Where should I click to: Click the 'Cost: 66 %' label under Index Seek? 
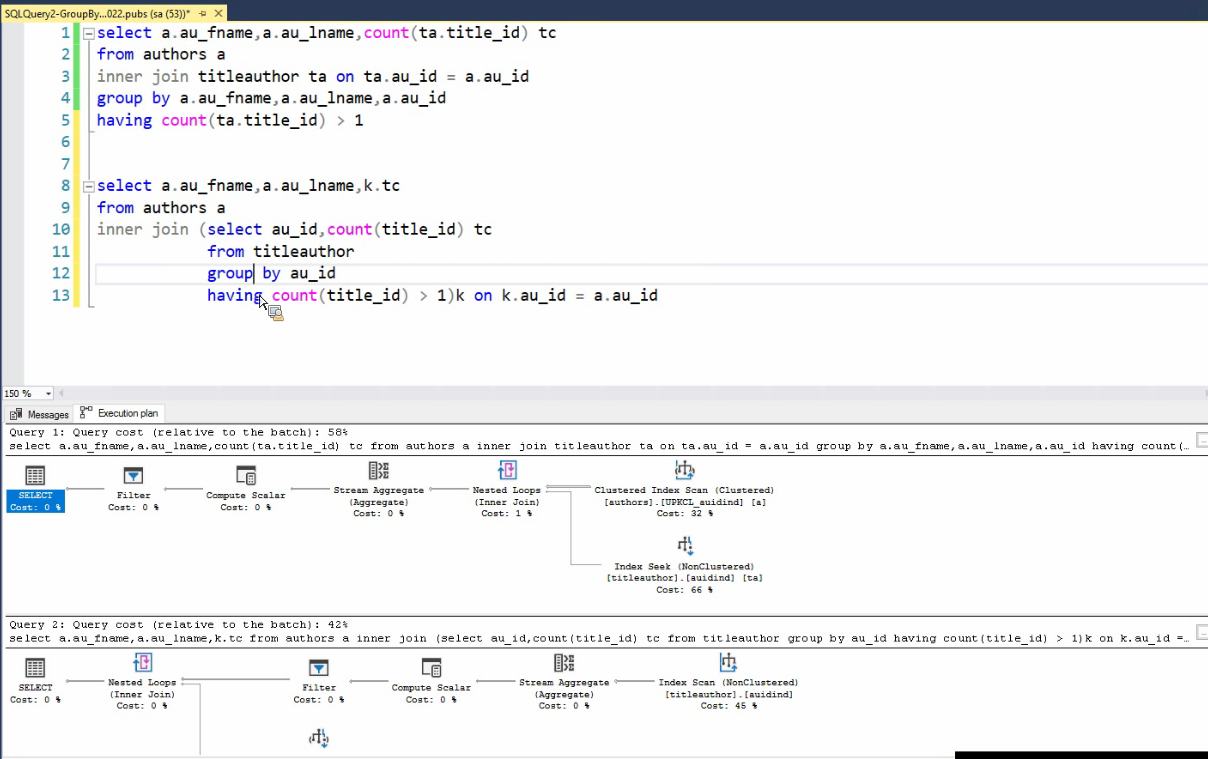coord(685,590)
